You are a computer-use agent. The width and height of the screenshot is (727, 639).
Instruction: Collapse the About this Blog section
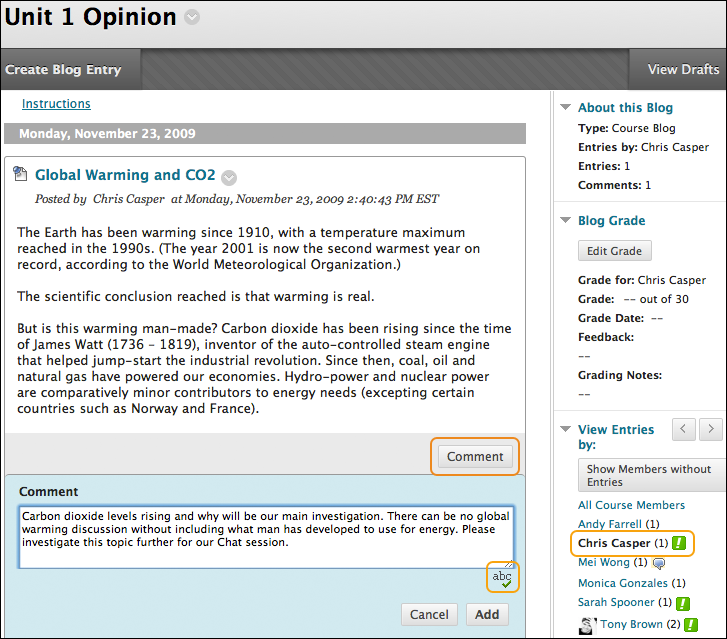pos(565,108)
